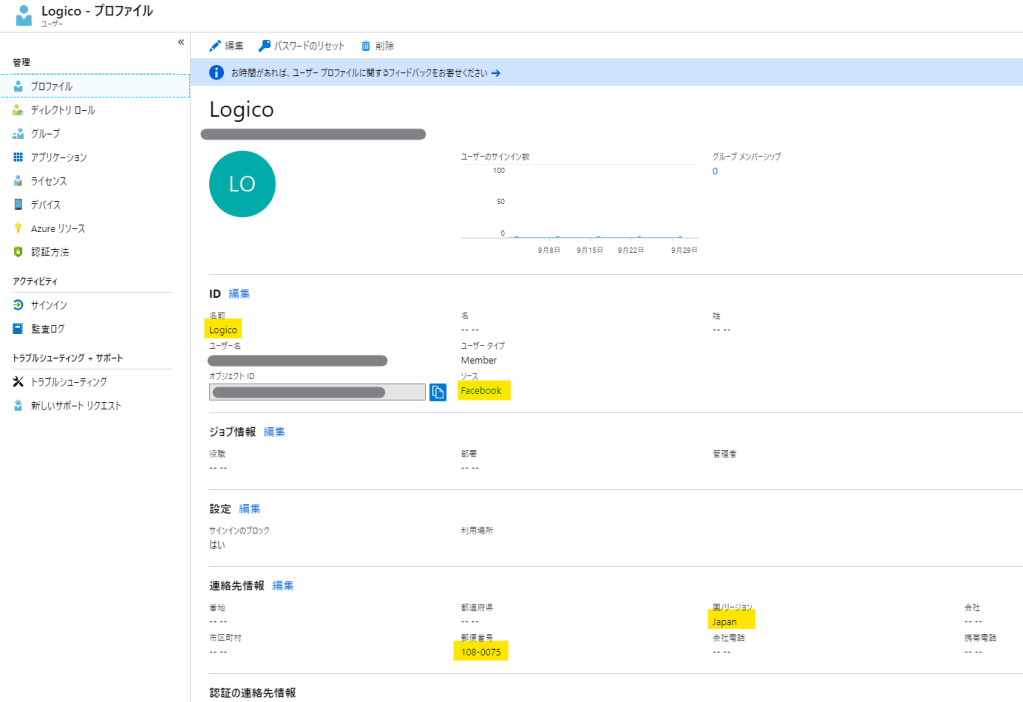Open the プロファイル menu item
Image resolution: width=1023 pixels, height=702 pixels.
[52, 86]
